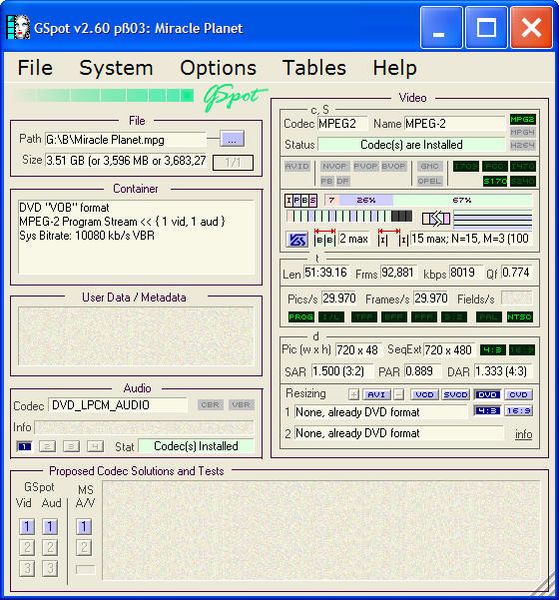559x600 pixels.
Task: Click the PVOP indicator box
Action: pos(365,166)
